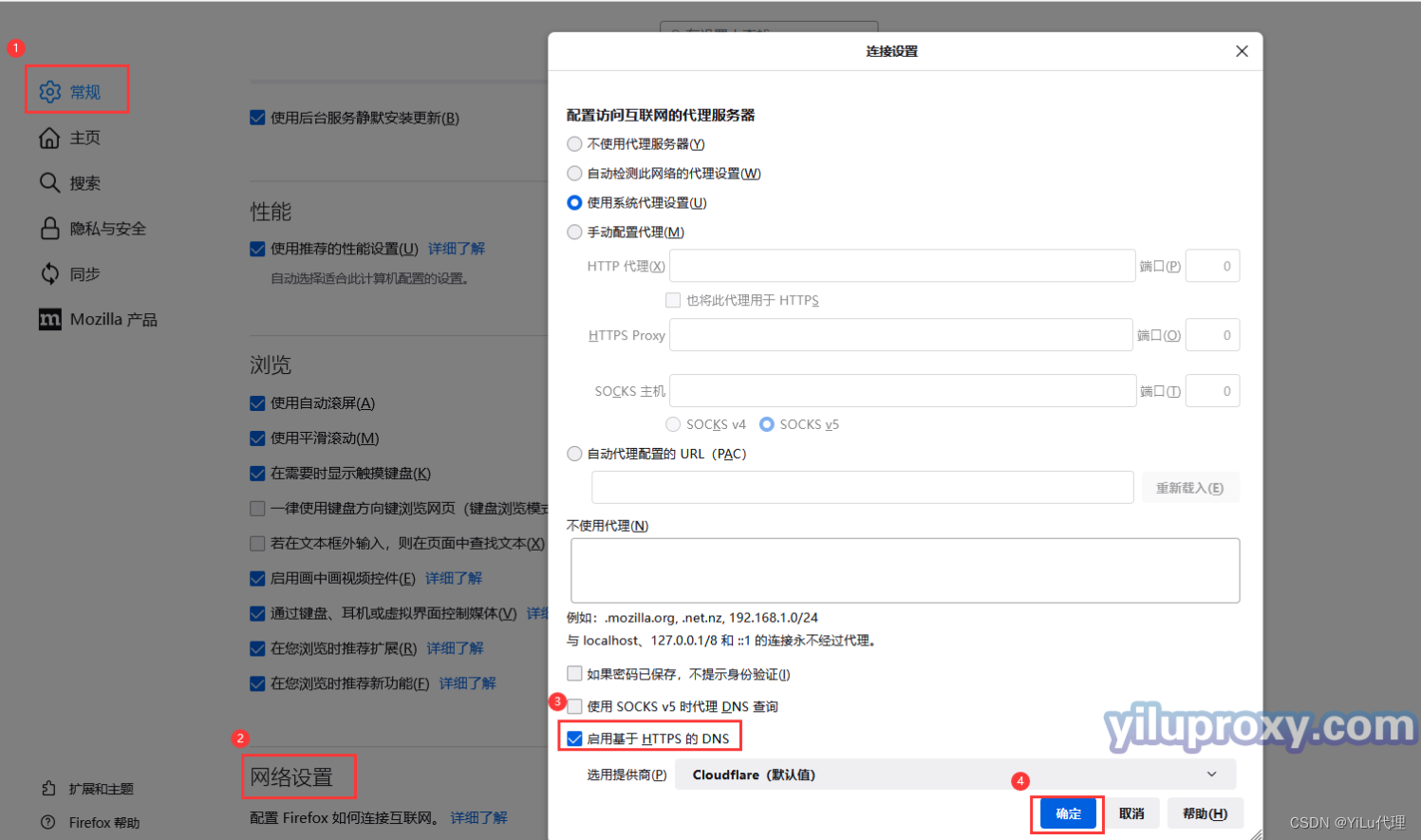Toggle 使用后台服务静默安装更新 checkbox
1421x840 pixels.
point(257,118)
